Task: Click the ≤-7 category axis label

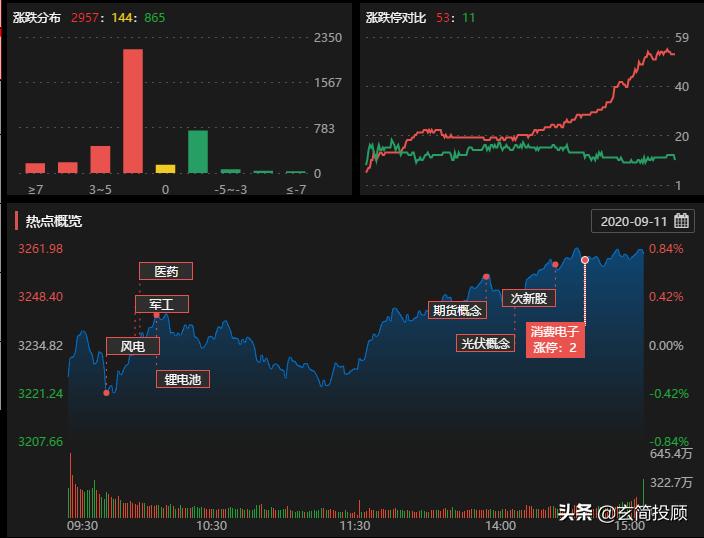Action: point(296,190)
